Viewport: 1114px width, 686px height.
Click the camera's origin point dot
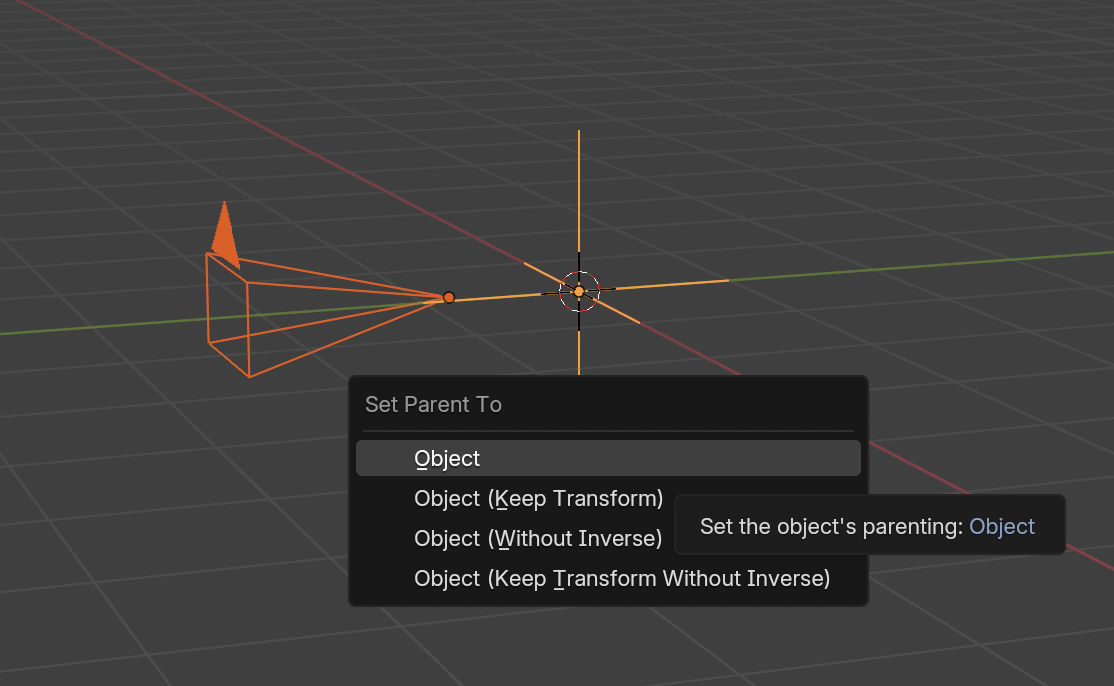(x=449, y=298)
